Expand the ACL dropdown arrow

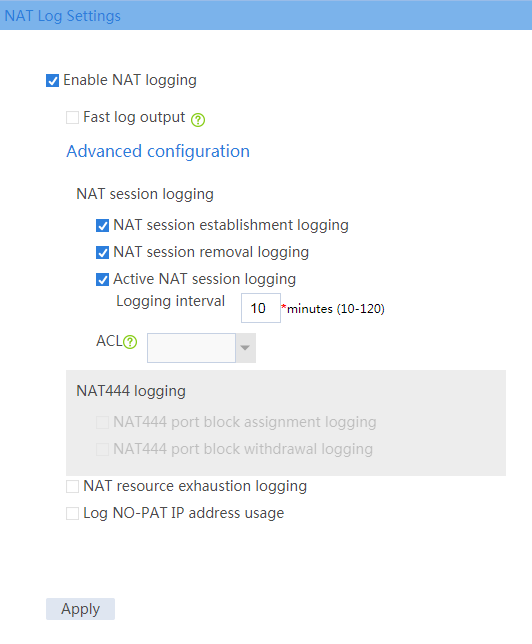click(x=245, y=348)
